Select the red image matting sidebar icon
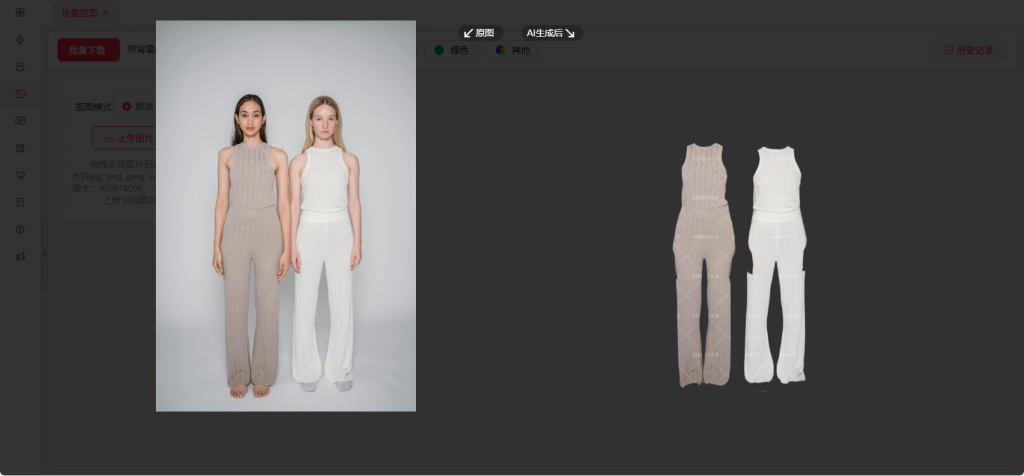This screenshot has height=476, width=1024. click(x=20, y=94)
